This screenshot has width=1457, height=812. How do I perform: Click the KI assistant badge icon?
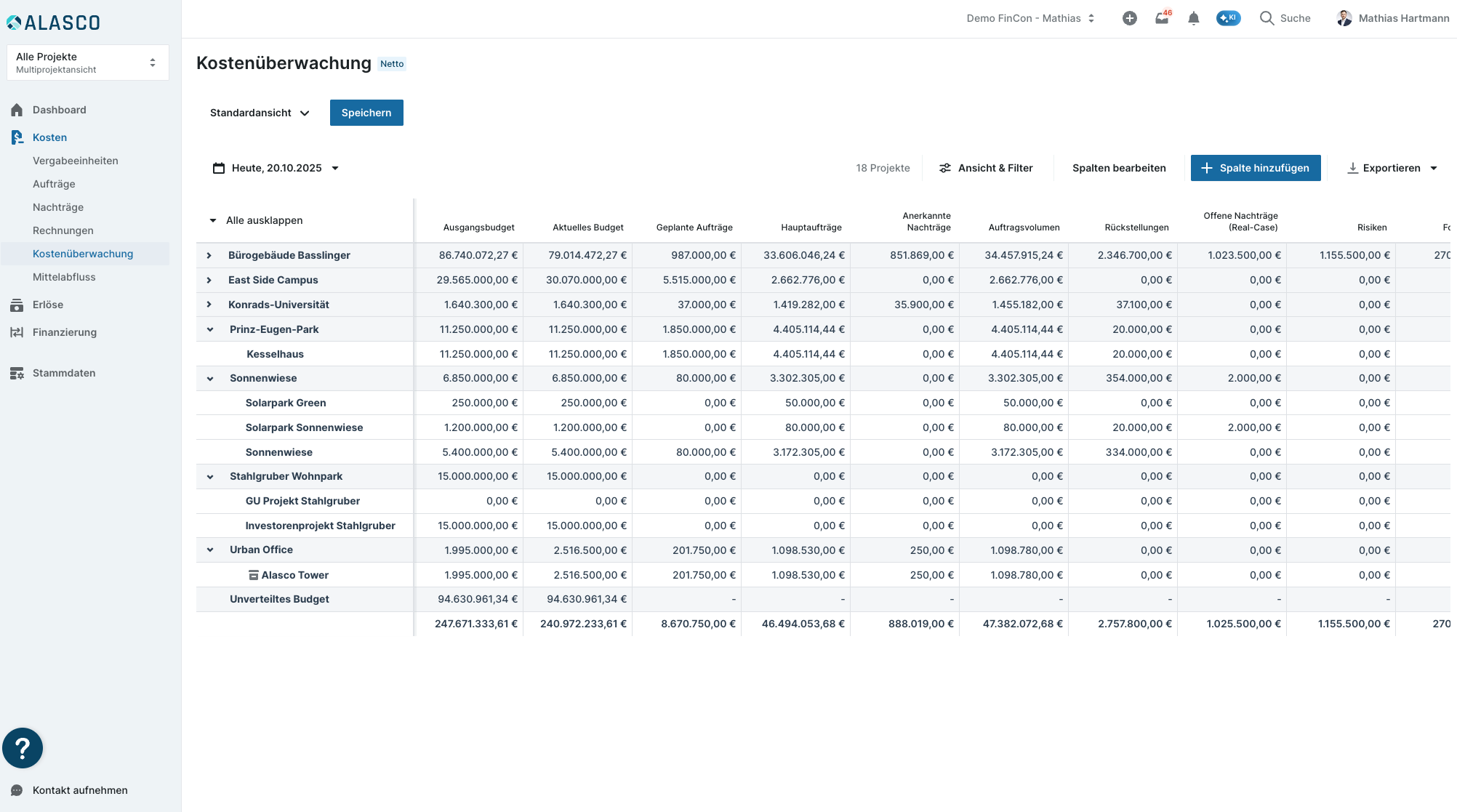click(x=1228, y=18)
